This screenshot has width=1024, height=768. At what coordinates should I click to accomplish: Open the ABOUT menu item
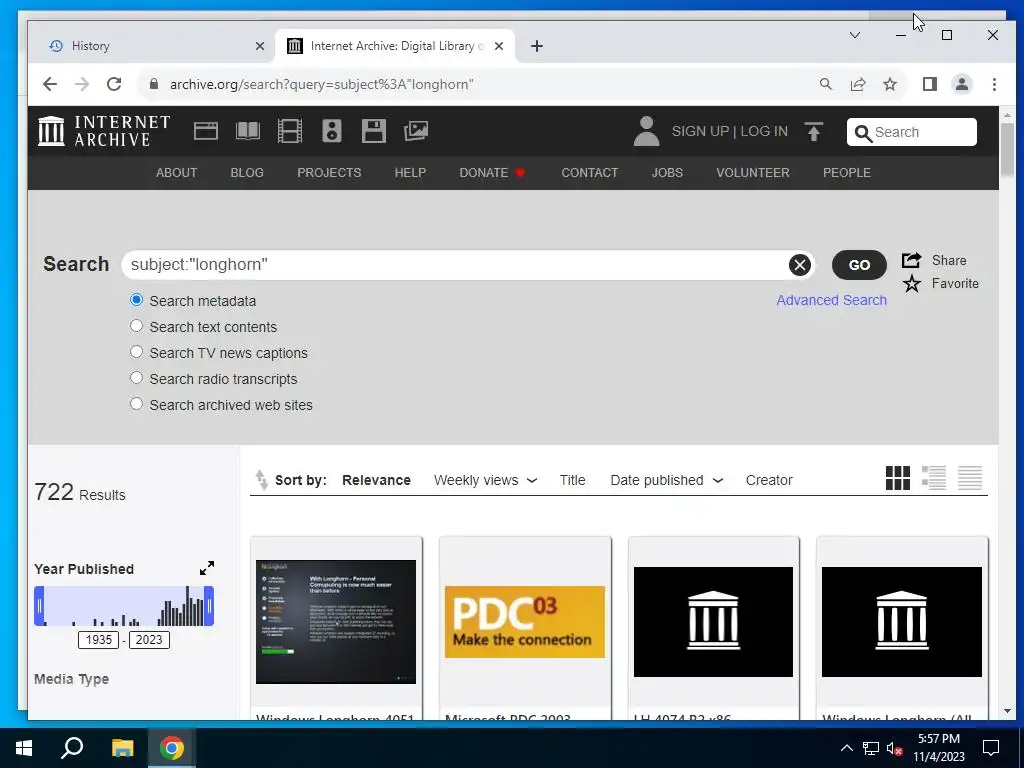[176, 172]
